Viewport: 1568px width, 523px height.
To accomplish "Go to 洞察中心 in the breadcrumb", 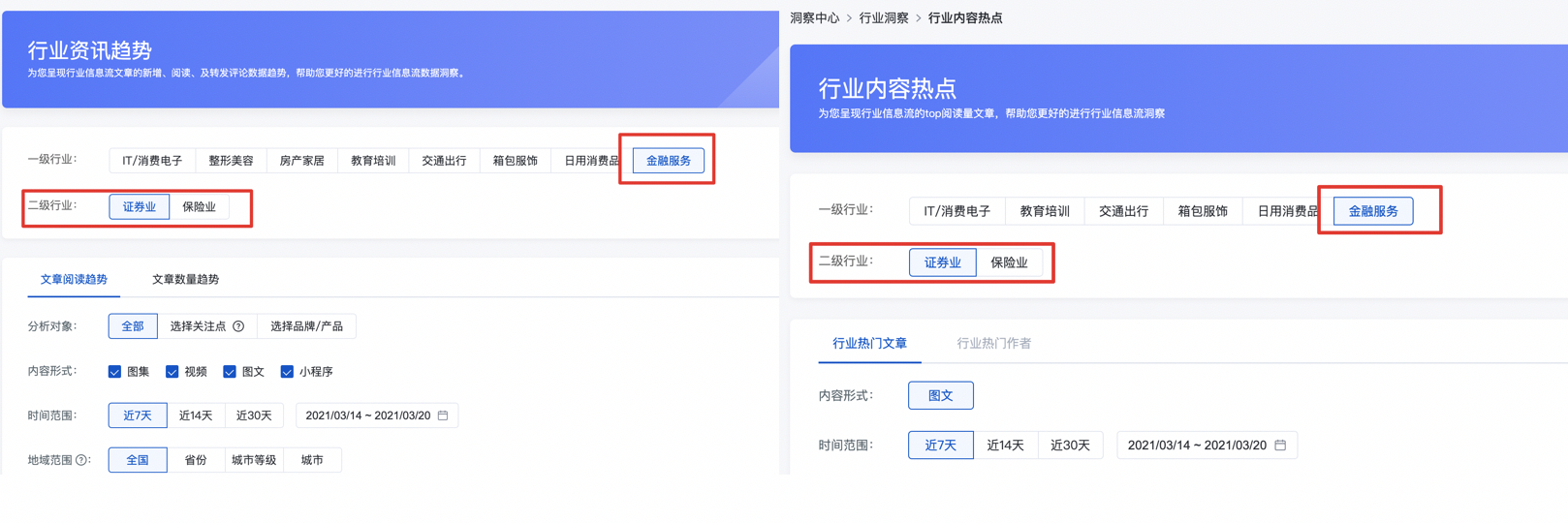I will coord(814,17).
